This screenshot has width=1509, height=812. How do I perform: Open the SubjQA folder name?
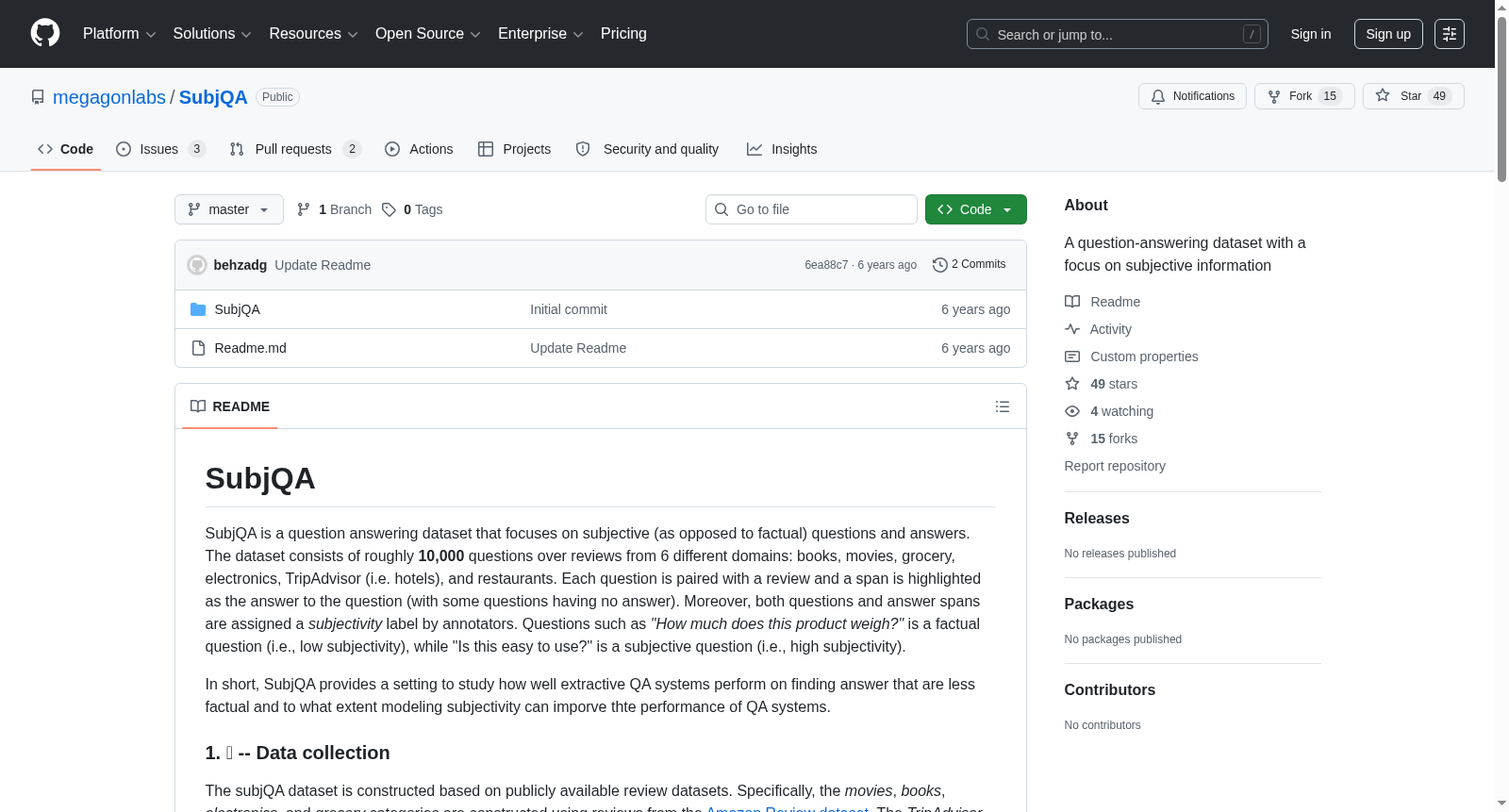(237, 309)
